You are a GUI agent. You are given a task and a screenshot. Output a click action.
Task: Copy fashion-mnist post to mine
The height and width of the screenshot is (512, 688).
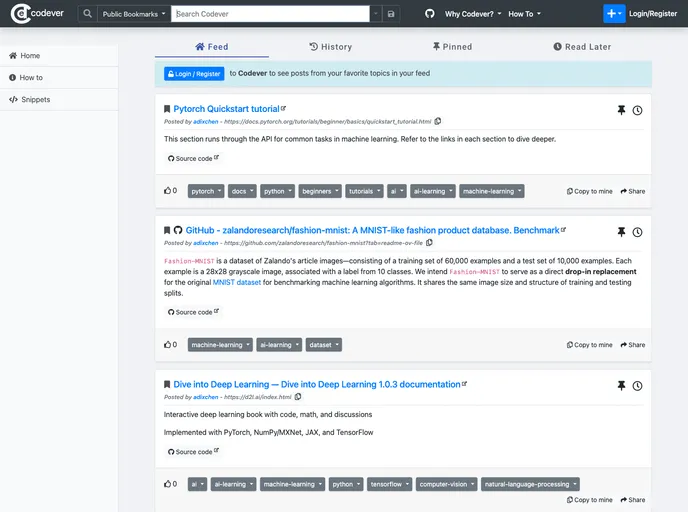click(x=589, y=345)
